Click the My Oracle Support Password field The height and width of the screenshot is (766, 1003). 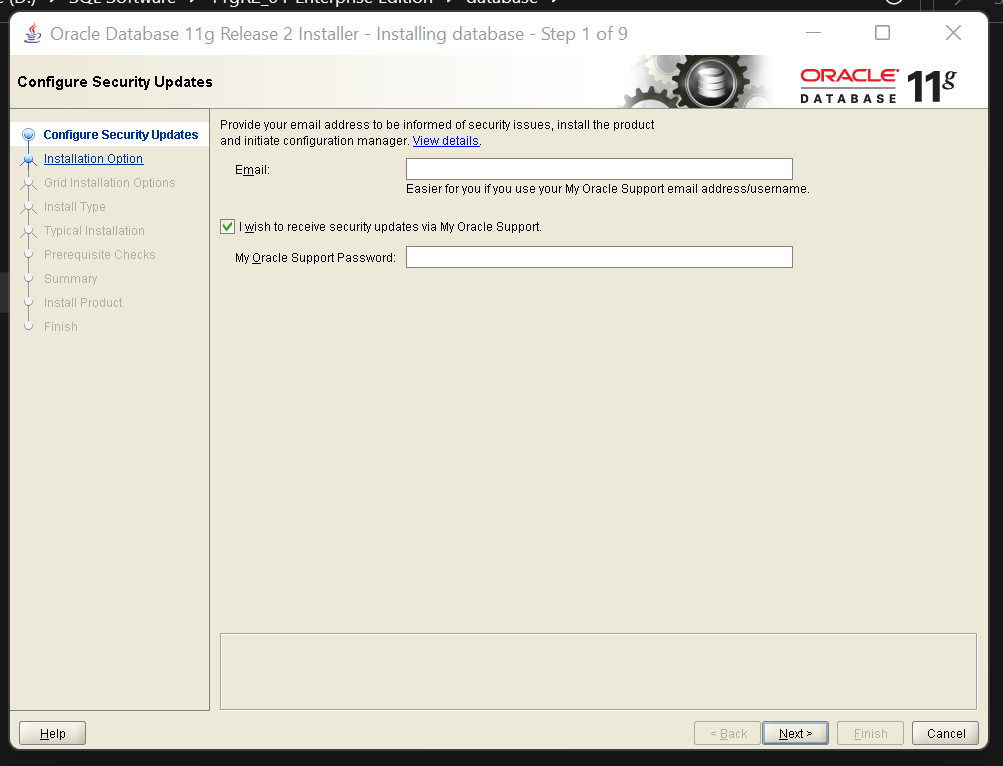pyautogui.click(x=599, y=257)
